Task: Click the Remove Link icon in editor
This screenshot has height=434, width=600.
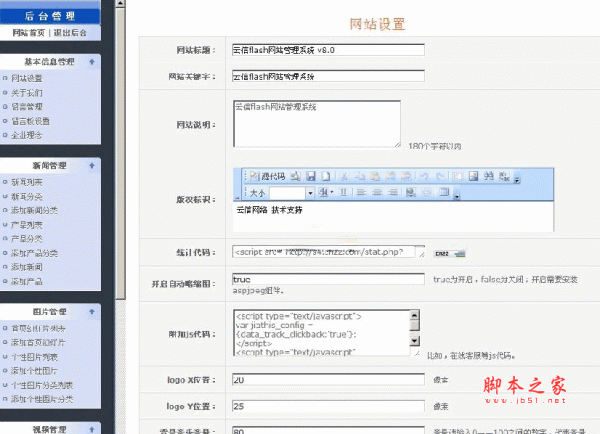Action: (427, 192)
